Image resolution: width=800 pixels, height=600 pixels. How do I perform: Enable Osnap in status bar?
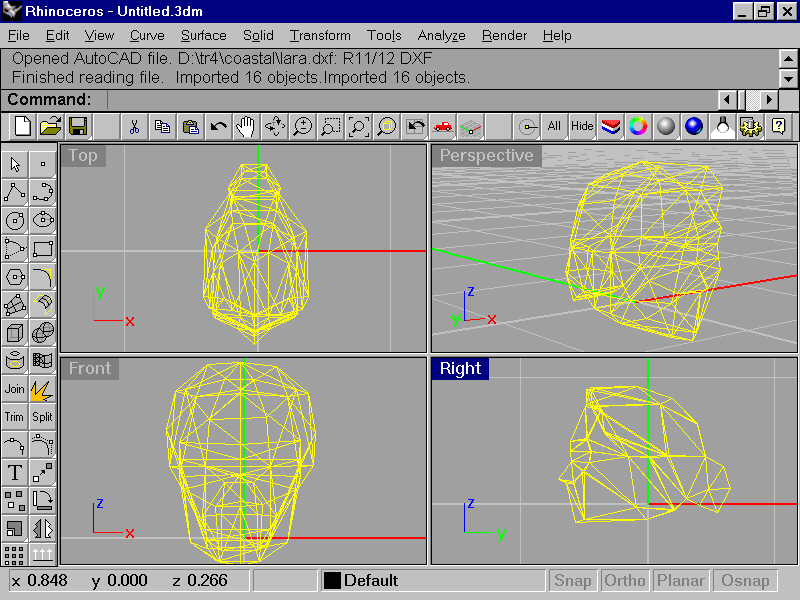coord(745,581)
